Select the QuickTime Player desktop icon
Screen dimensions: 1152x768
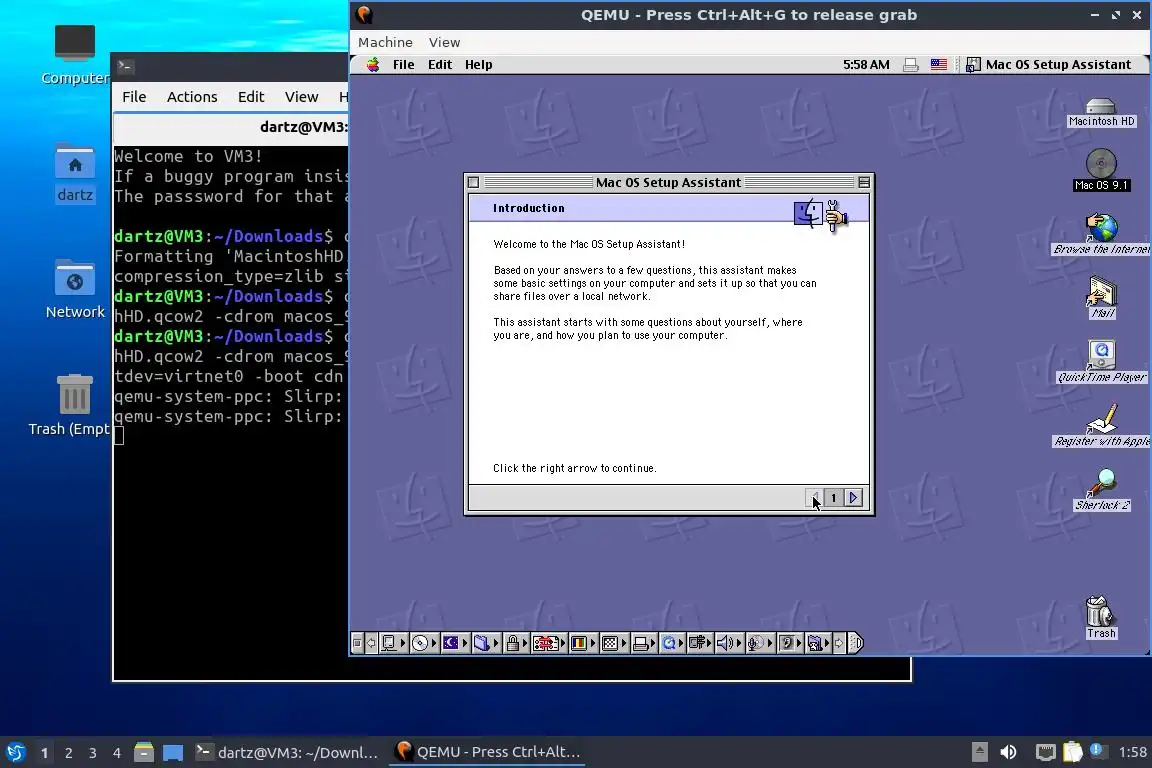(1101, 362)
